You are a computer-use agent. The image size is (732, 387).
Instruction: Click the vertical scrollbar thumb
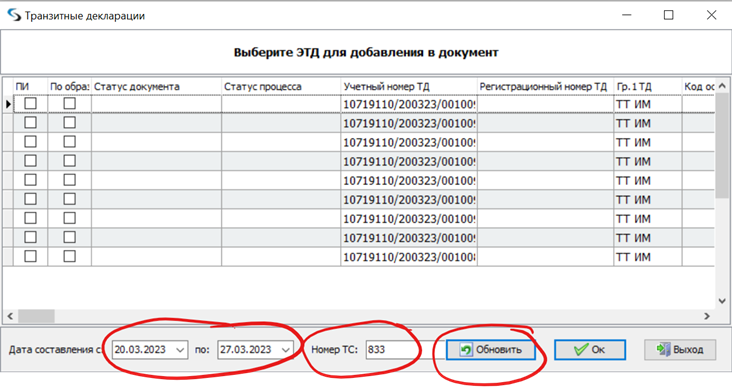coord(722,146)
